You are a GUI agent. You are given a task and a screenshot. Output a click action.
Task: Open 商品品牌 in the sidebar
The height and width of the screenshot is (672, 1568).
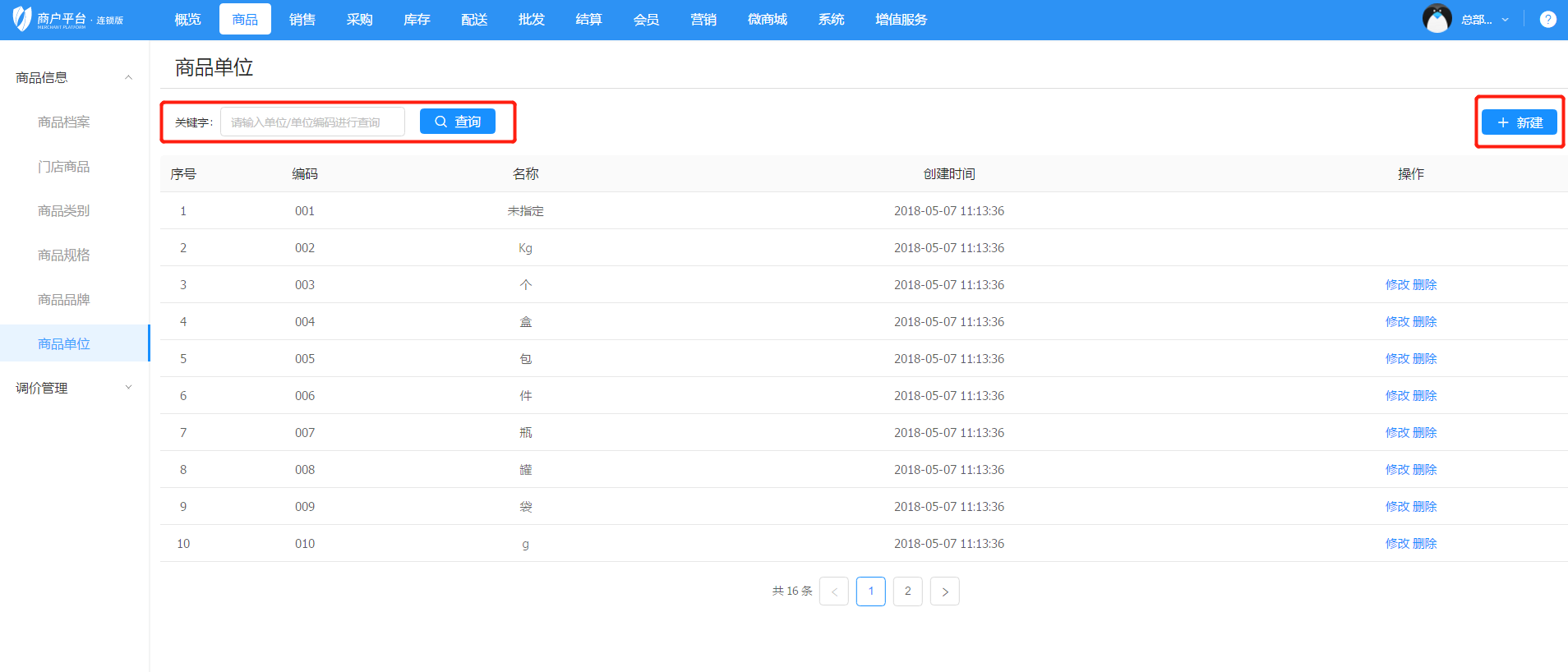coord(64,300)
